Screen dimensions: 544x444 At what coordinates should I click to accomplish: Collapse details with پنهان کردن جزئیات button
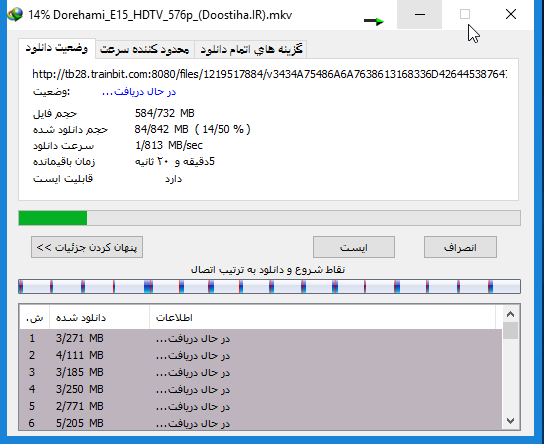[x=87, y=247]
